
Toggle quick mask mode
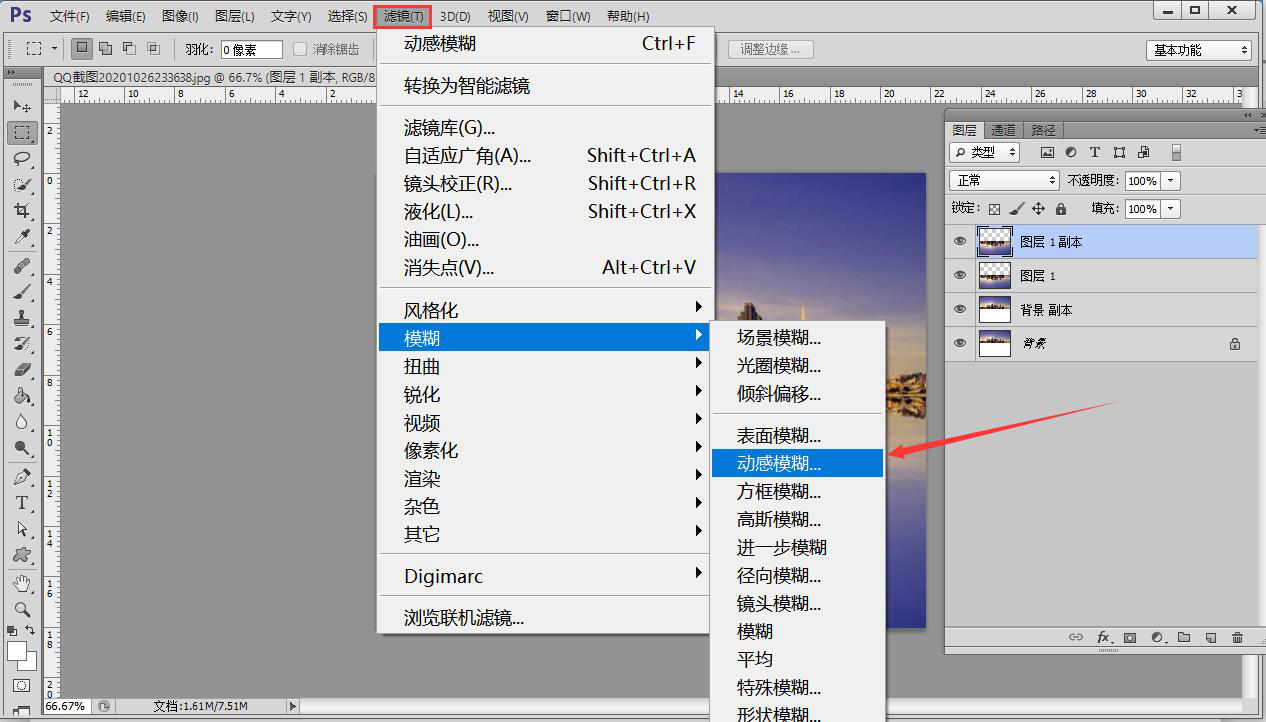(22, 686)
